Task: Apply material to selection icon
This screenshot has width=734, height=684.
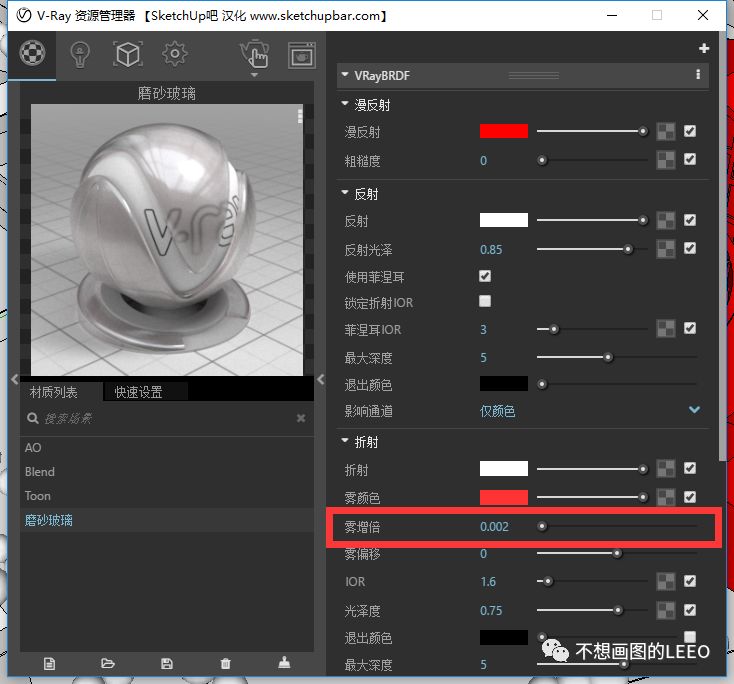Action: (x=284, y=662)
